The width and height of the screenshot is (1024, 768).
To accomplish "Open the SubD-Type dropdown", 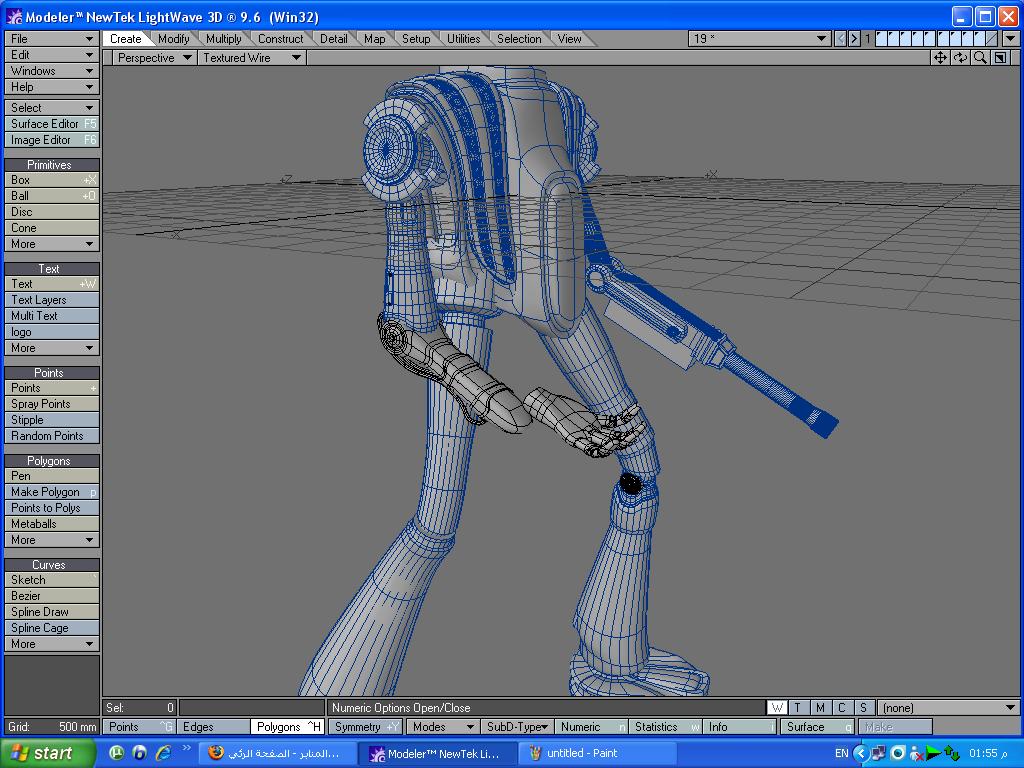I will (517, 727).
